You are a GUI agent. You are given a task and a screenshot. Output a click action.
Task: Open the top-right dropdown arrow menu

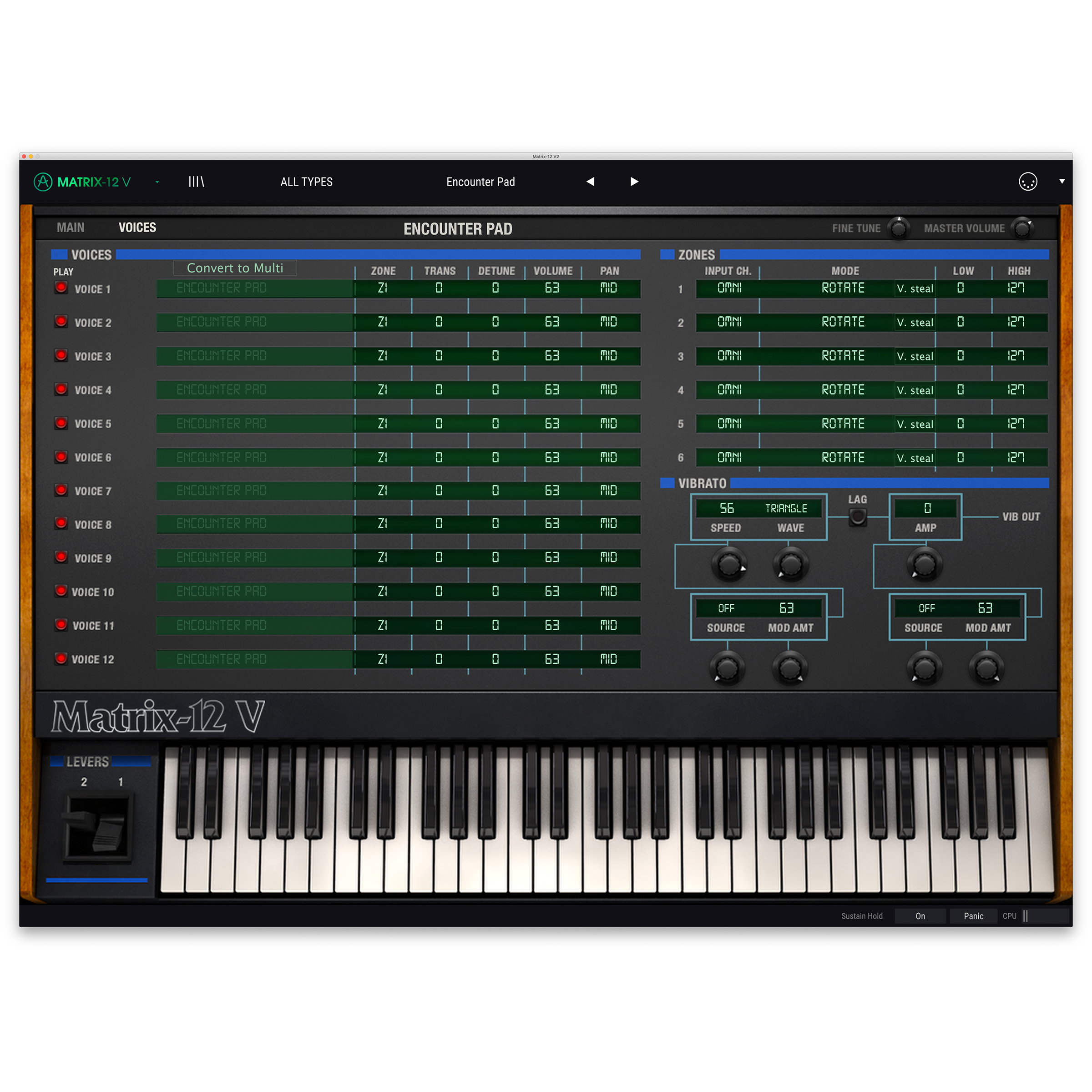pyautogui.click(x=1062, y=182)
